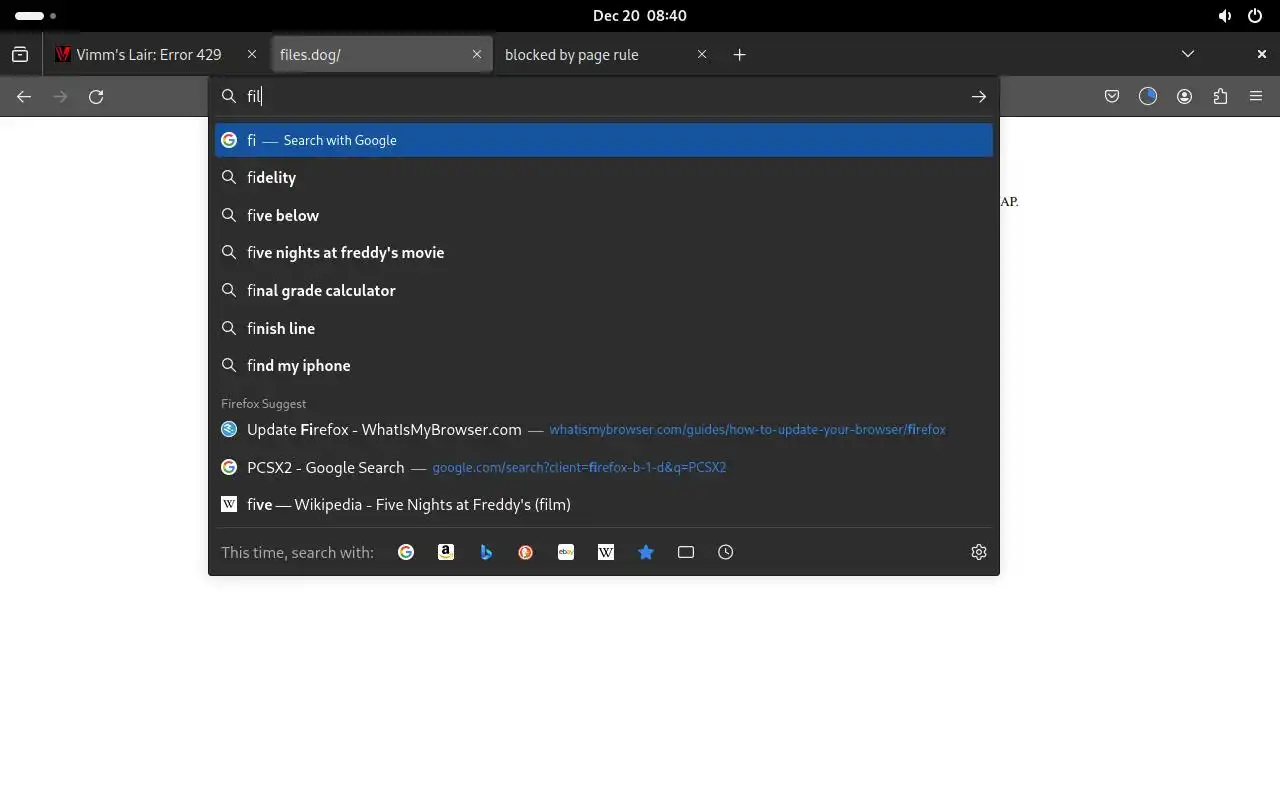Search this time with Bing icon
The image size is (1280, 800).
coord(486,552)
